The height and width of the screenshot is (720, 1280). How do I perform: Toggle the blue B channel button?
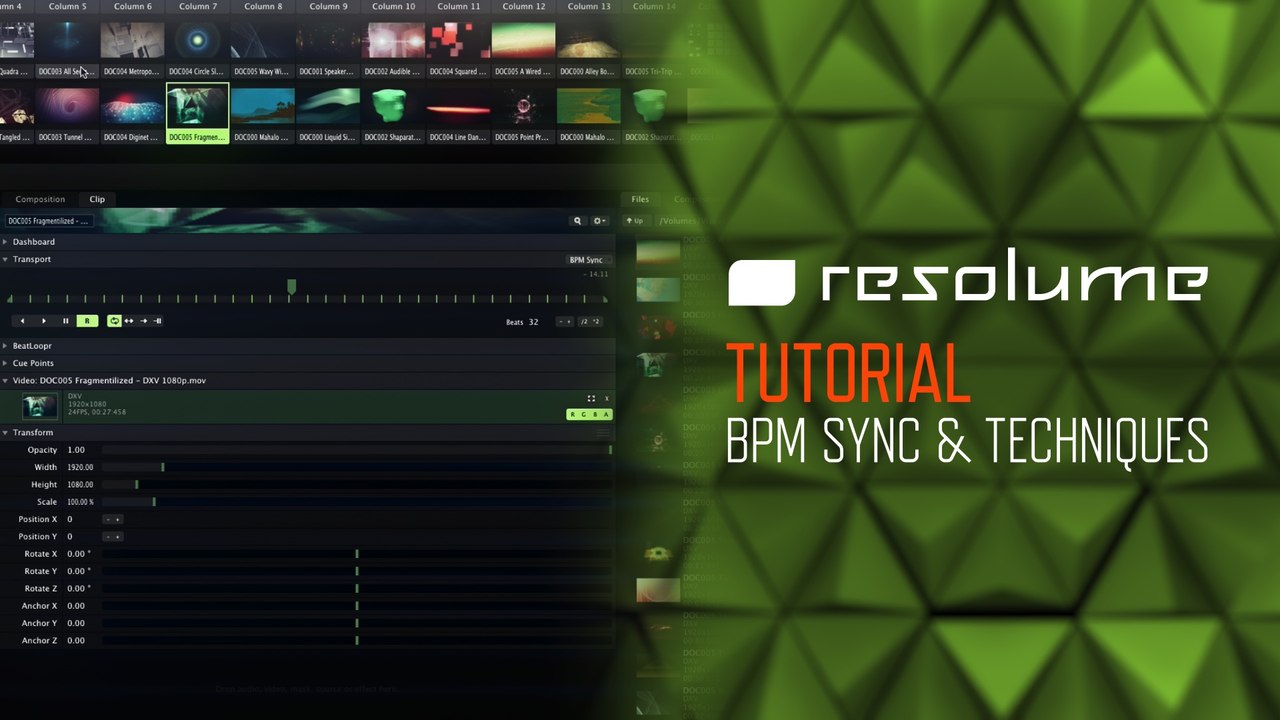[x=595, y=414]
